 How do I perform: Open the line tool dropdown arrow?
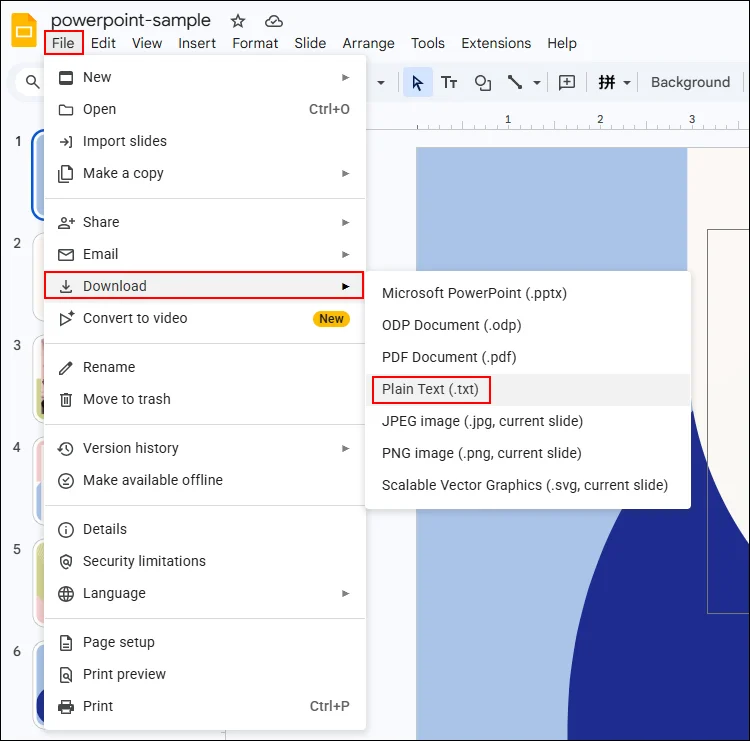(537, 83)
